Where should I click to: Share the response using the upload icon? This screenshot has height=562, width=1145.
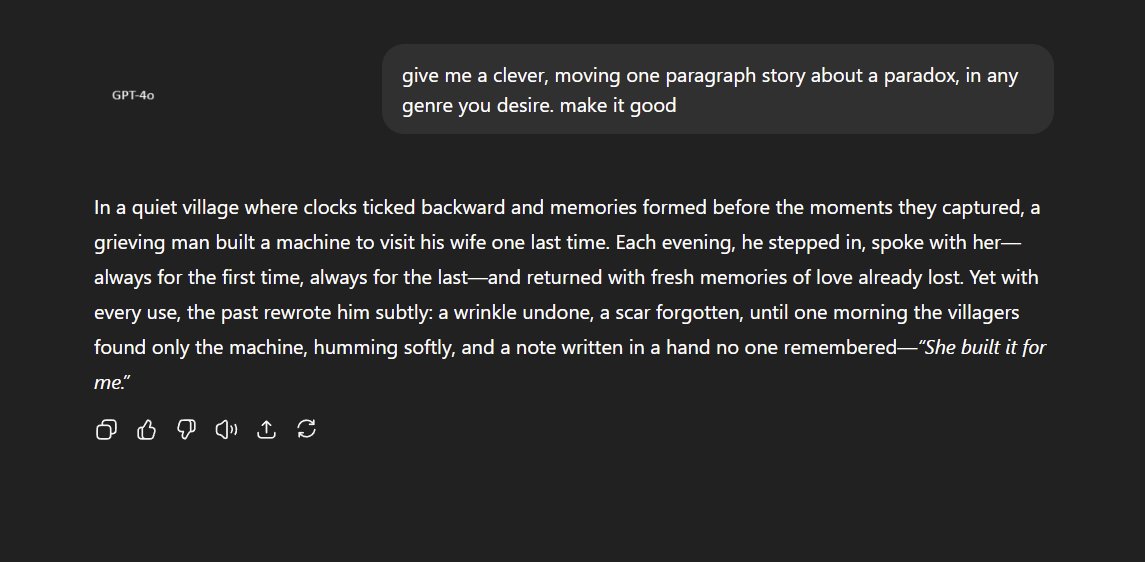(266, 430)
